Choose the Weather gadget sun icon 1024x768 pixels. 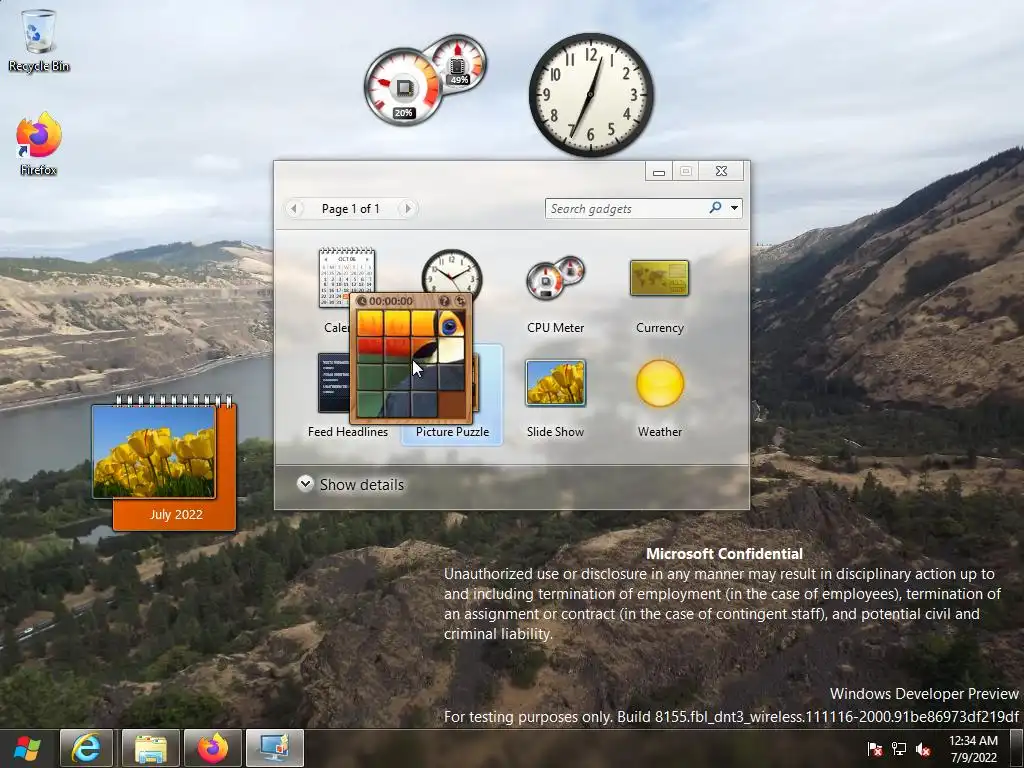click(x=660, y=383)
